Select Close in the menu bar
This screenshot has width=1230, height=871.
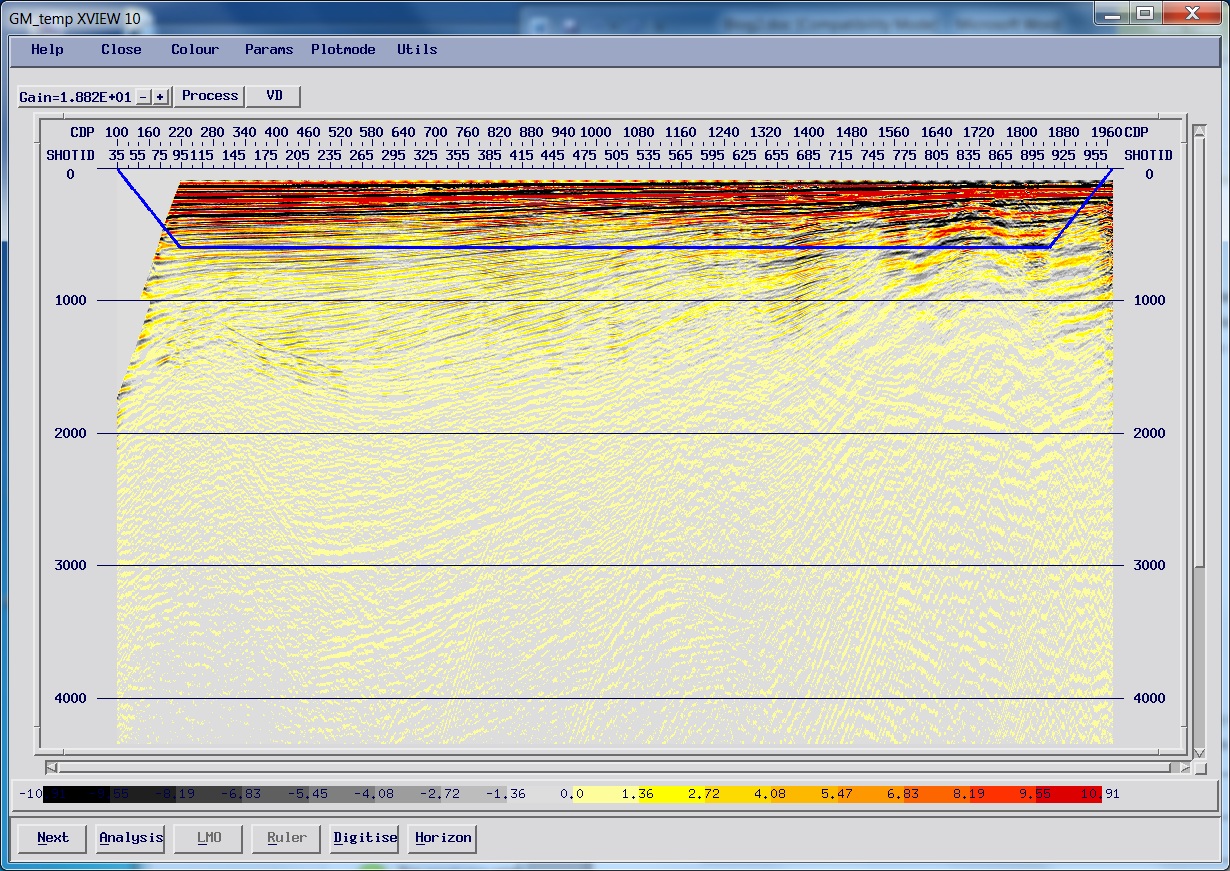point(121,49)
